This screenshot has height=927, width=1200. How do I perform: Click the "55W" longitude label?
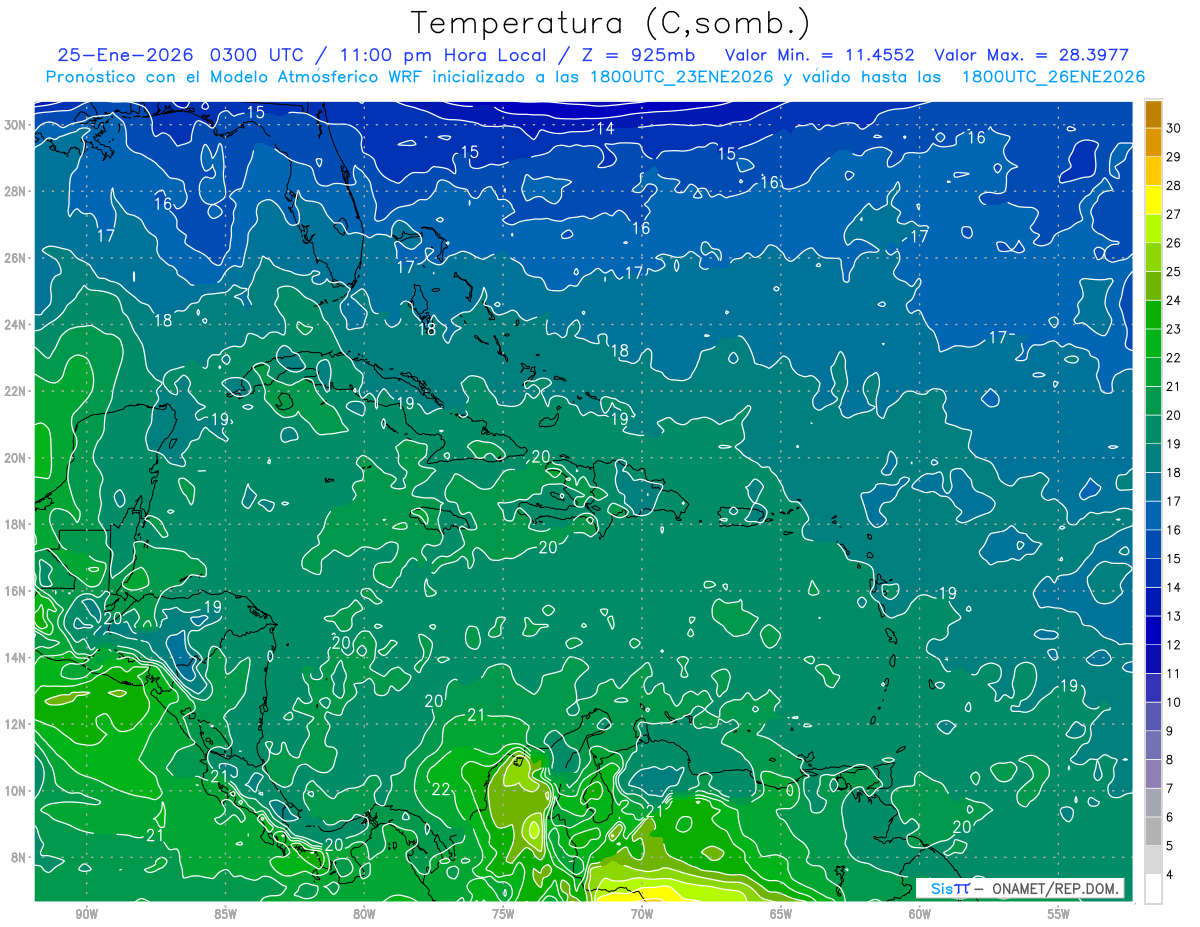(x=1059, y=914)
